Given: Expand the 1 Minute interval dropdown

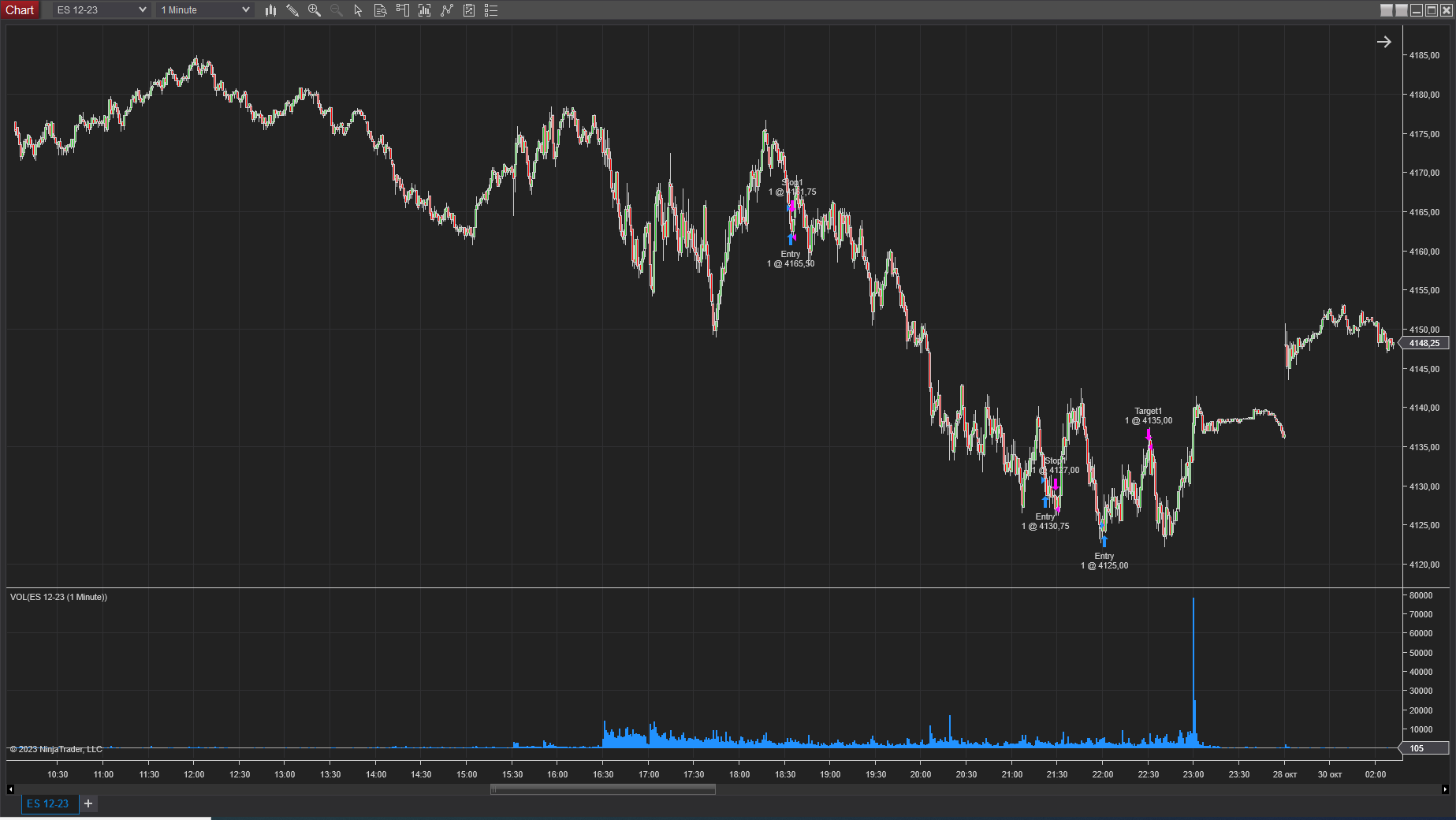Looking at the screenshot, I should point(205,10).
